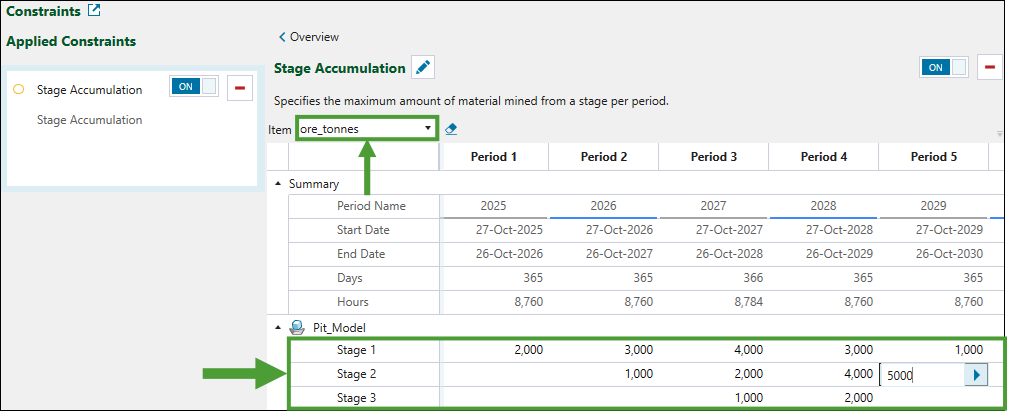Click the pencil edit icon beside Stage Accumulation
Image resolution: width=1009 pixels, height=417 pixels.
click(424, 68)
